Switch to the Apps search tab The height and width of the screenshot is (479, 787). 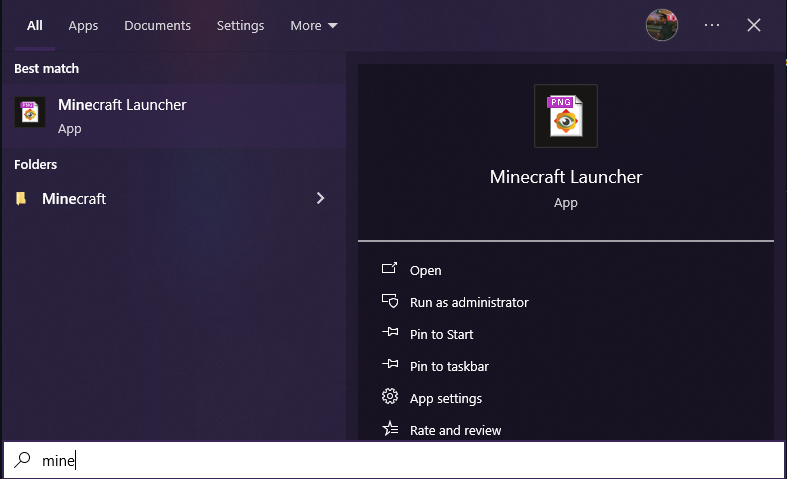coord(83,26)
